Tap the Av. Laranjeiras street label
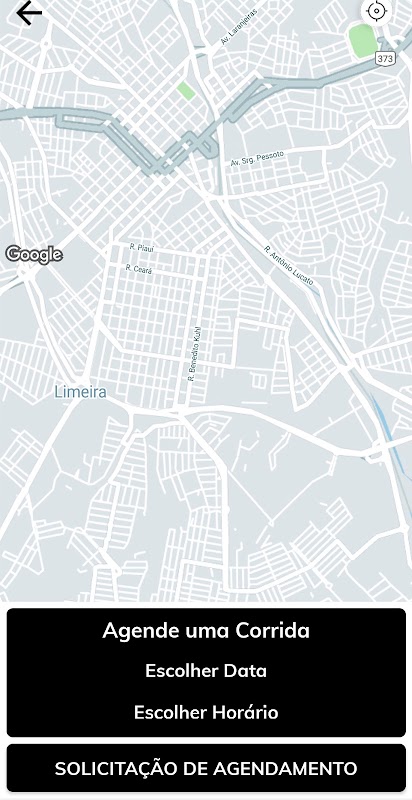Image resolution: width=412 pixels, height=800 pixels. [x=239, y=27]
